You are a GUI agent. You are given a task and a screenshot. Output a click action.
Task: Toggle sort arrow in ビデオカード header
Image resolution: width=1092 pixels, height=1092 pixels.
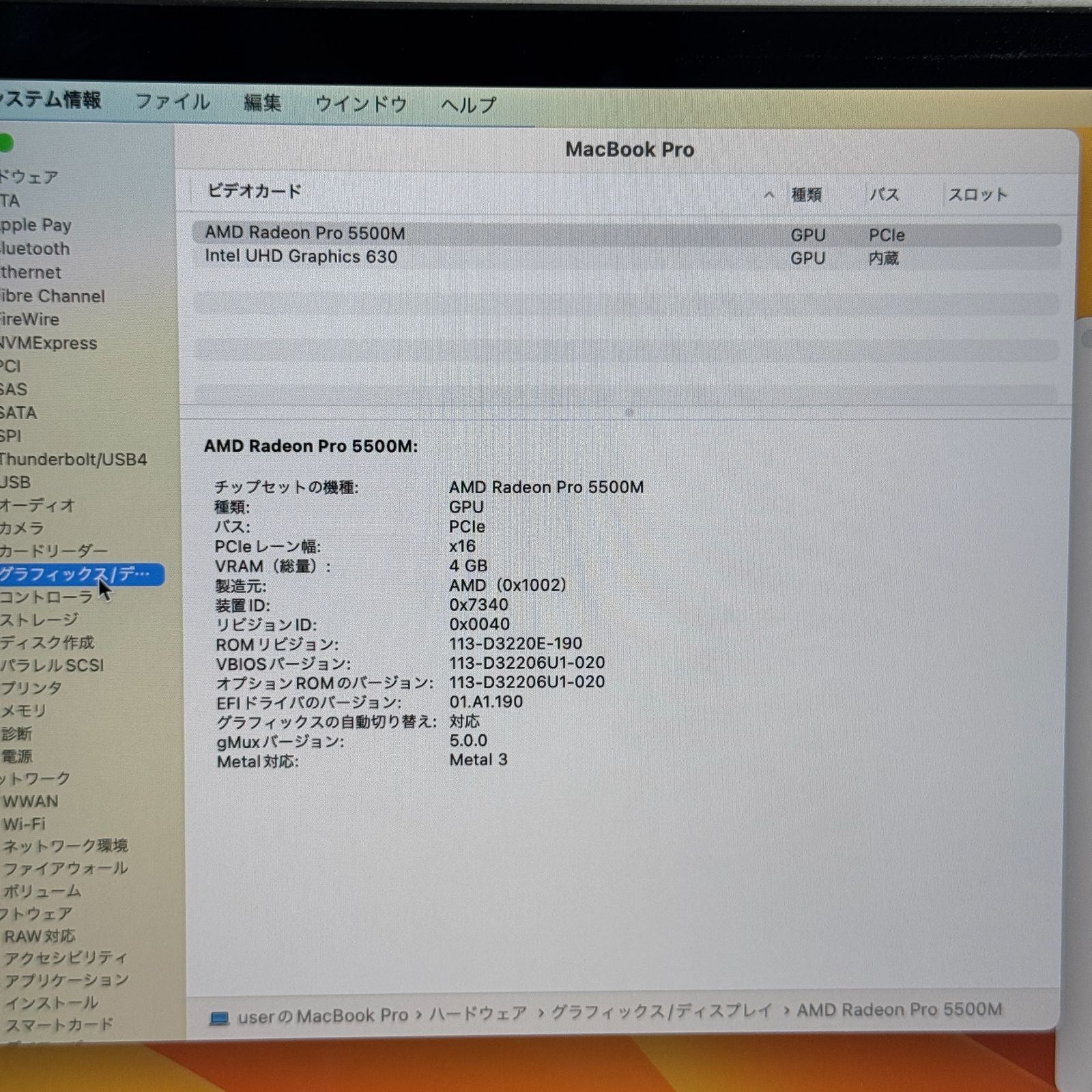(x=768, y=195)
